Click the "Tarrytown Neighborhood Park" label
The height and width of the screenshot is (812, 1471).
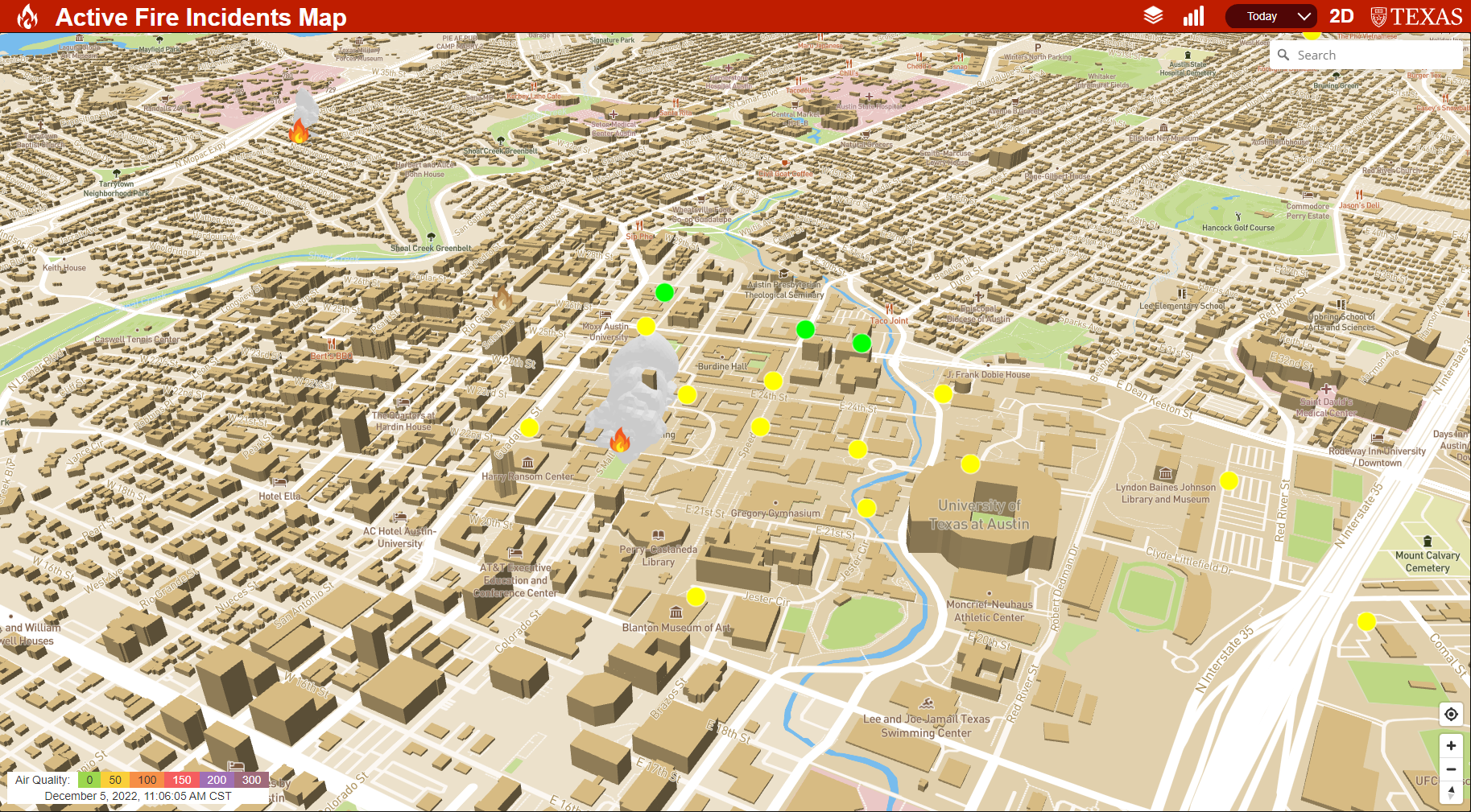116,189
